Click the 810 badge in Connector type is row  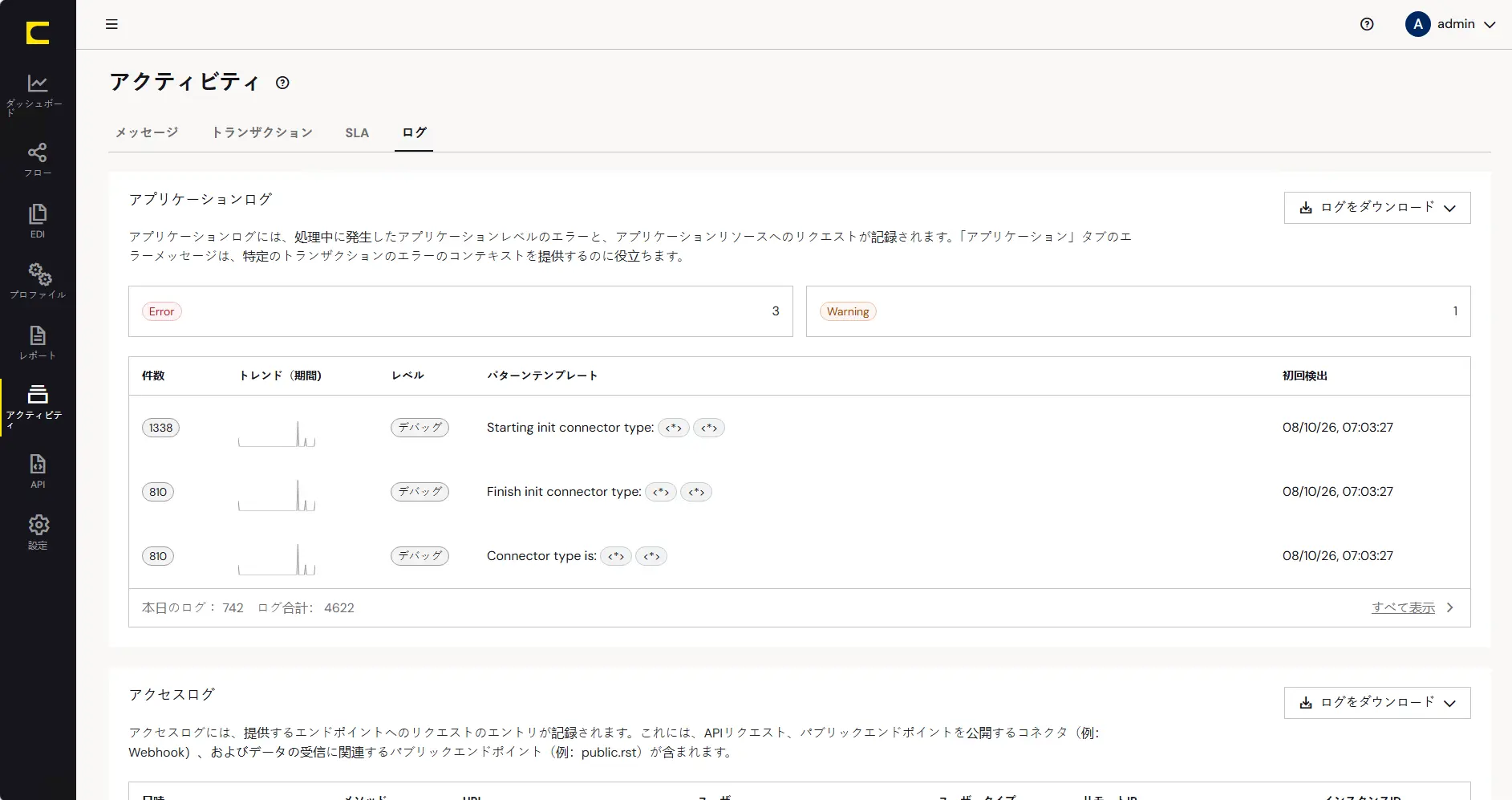coord(158,556)
